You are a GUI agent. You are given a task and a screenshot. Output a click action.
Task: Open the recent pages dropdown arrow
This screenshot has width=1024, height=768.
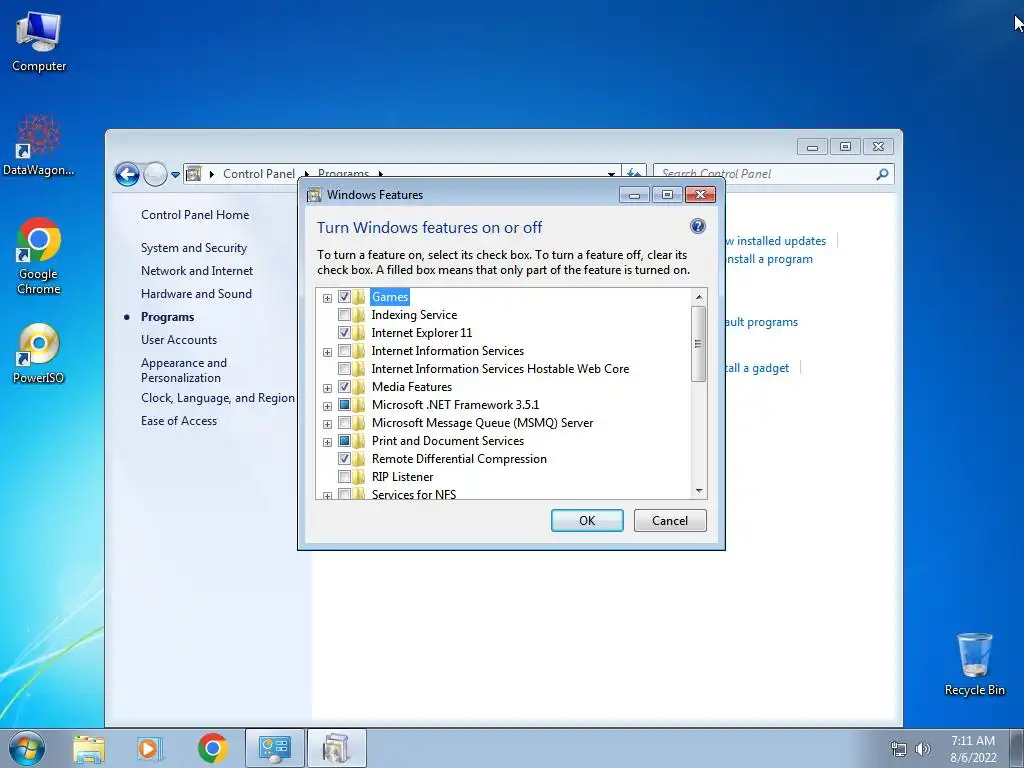tap(175, 175)
